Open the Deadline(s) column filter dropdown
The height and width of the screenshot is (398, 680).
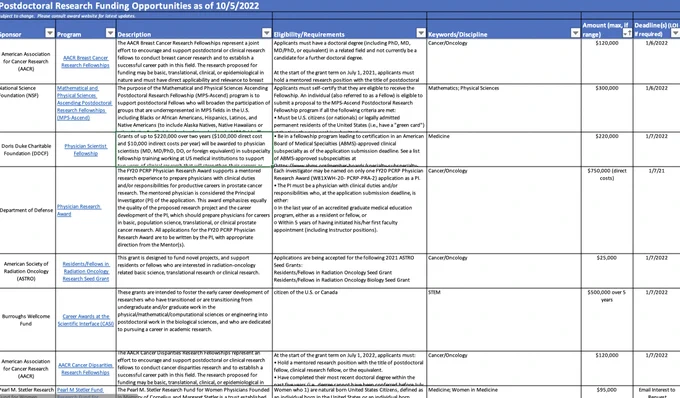click(x=676, y=33)
